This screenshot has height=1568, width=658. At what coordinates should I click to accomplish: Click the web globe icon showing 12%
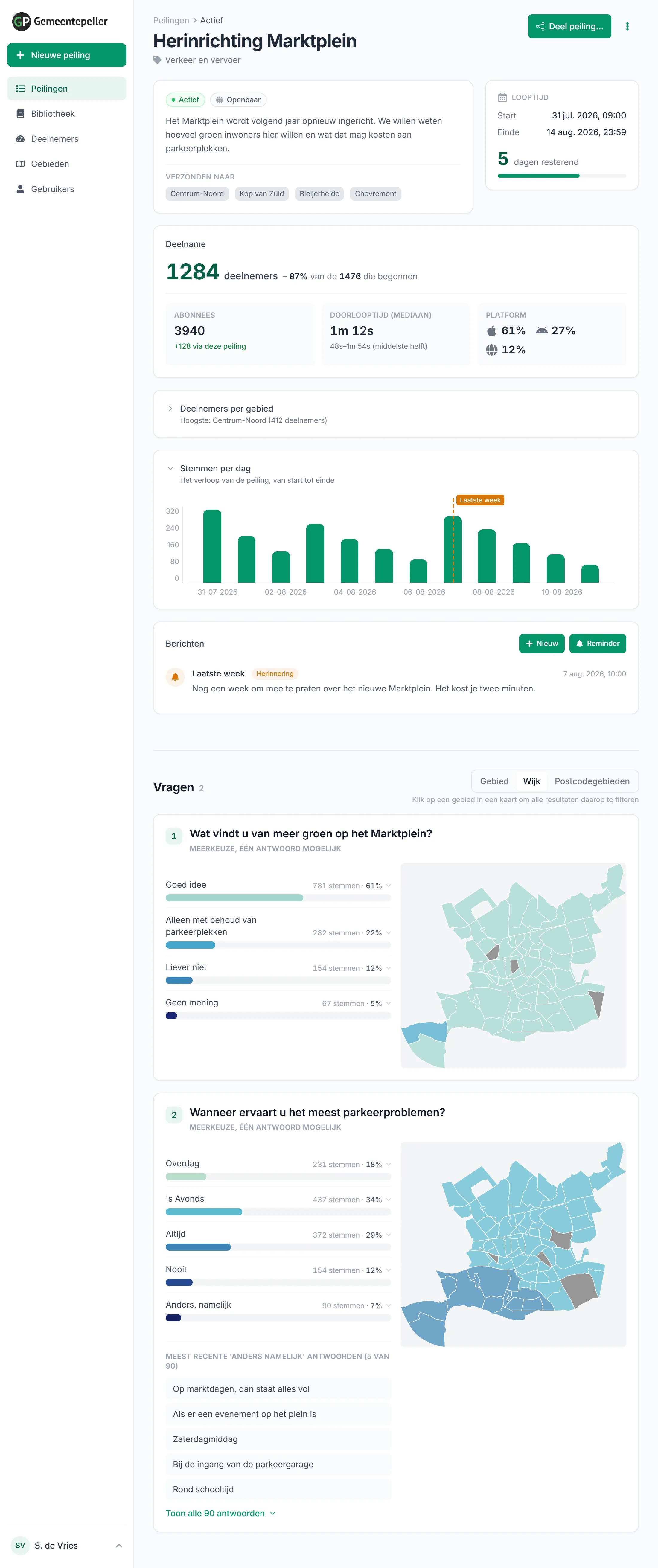click(491, 350)
